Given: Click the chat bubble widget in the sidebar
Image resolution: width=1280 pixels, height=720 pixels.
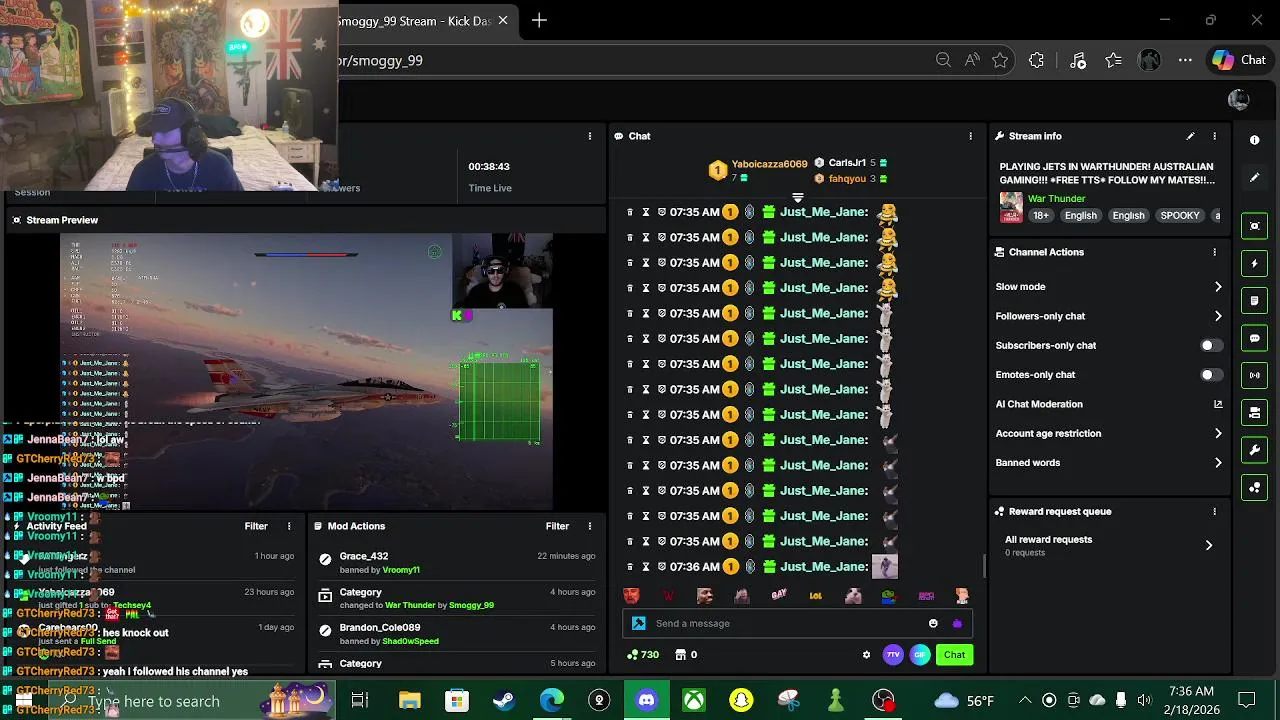Looking at the screenshot, I should tap(1255, 338).
